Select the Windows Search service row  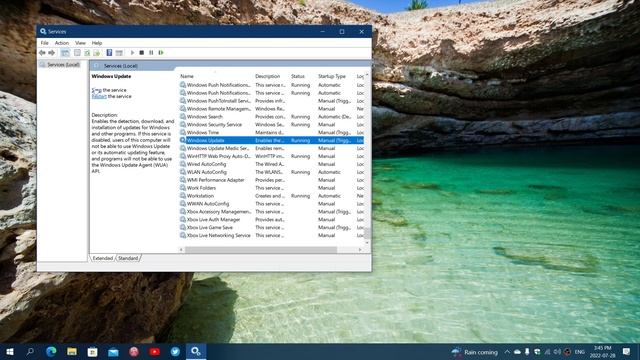pos(271,117)
